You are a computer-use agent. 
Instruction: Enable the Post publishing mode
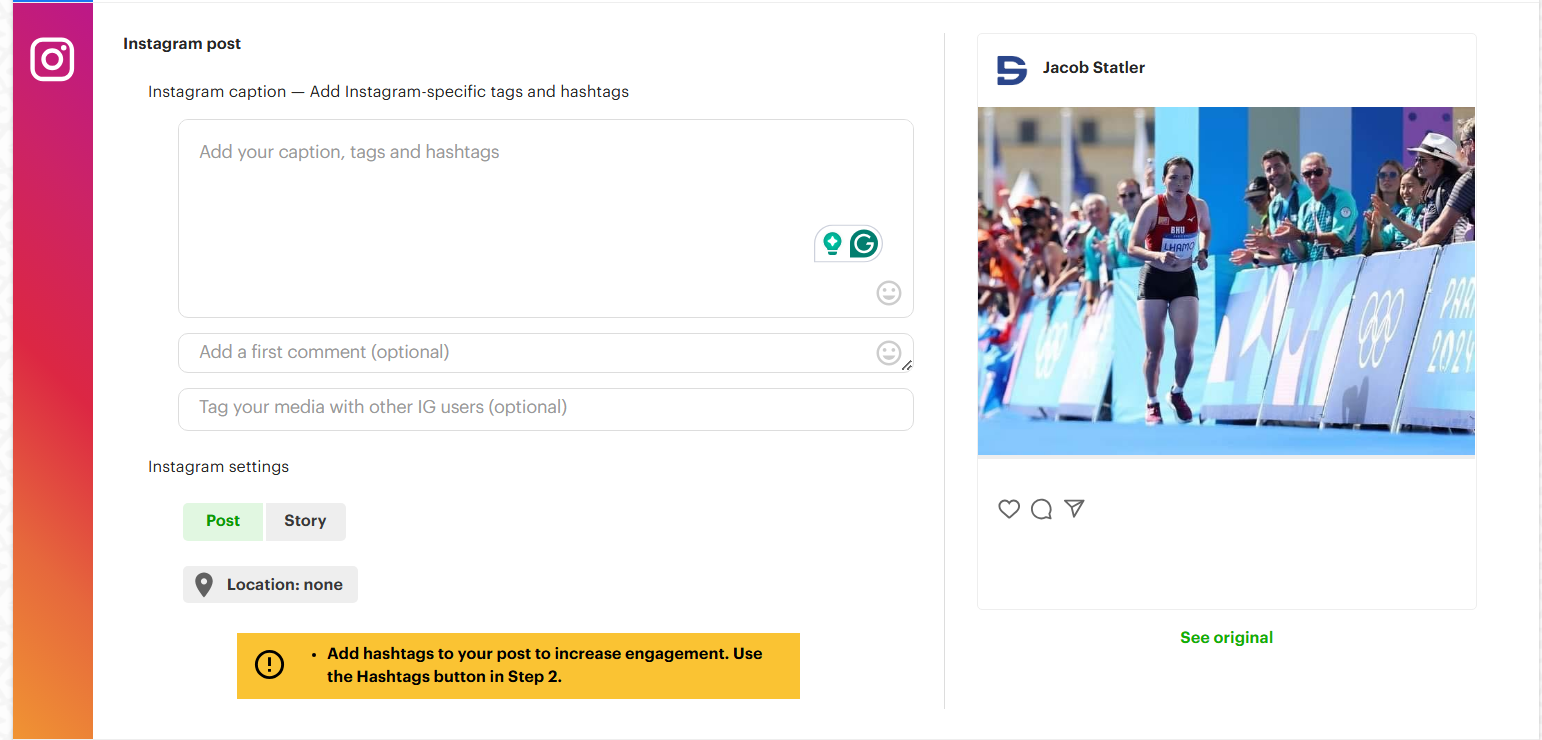pyautogui.click(x=222, y=521)
